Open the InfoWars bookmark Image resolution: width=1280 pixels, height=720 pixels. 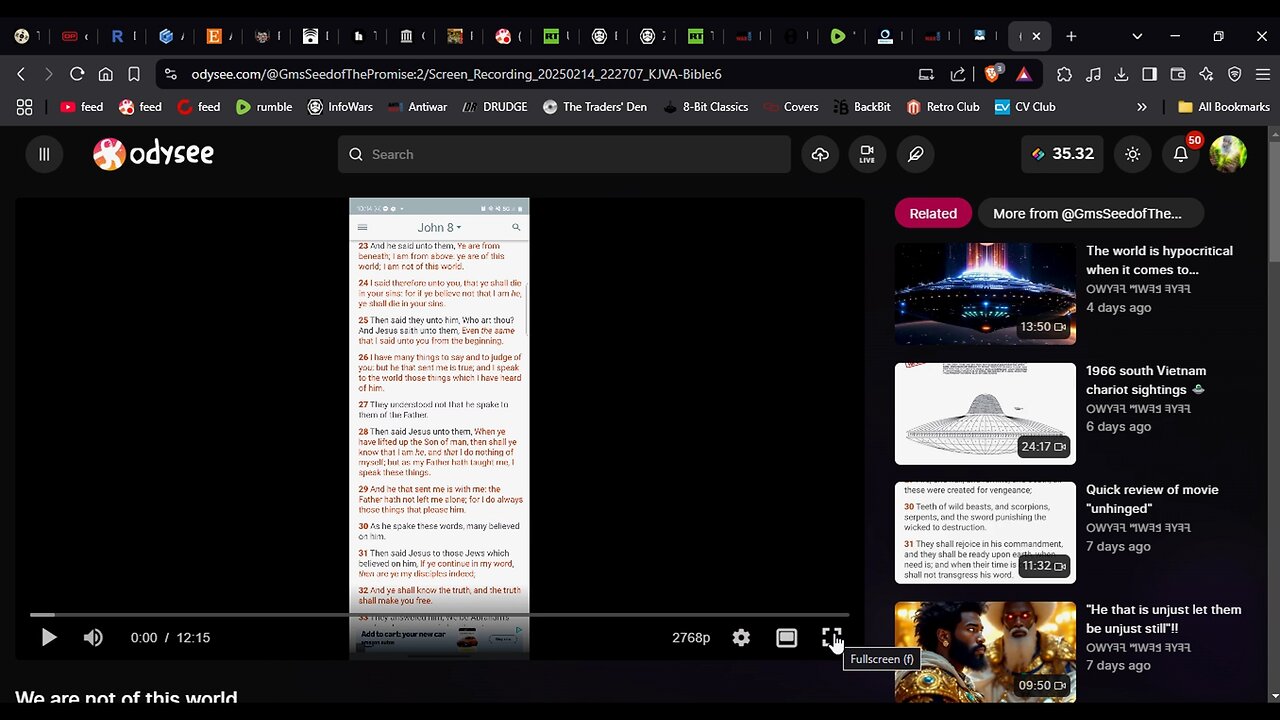(x=340, y=107)
